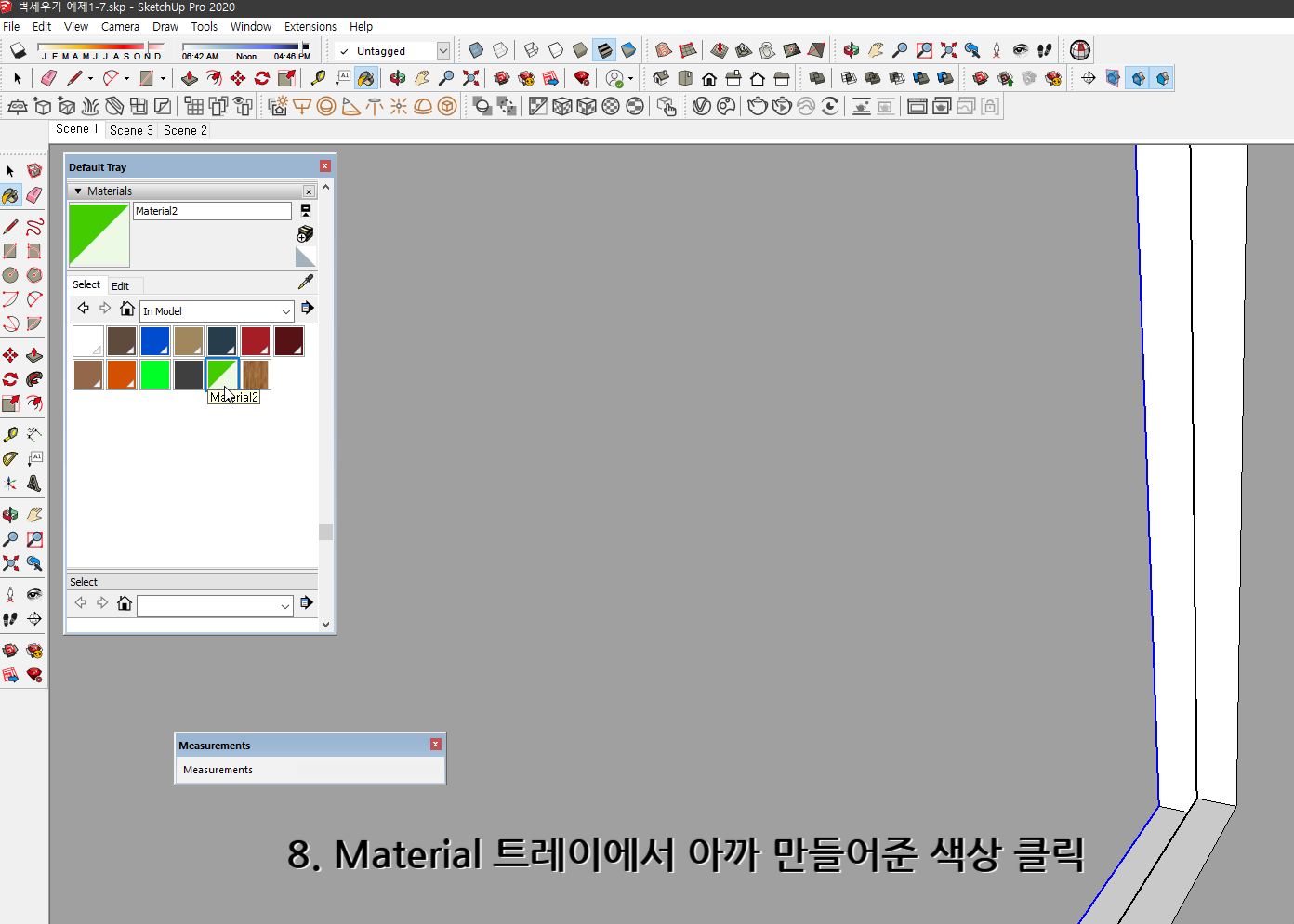Select the Eraser tool in the left toolbar

click(34, 195)
